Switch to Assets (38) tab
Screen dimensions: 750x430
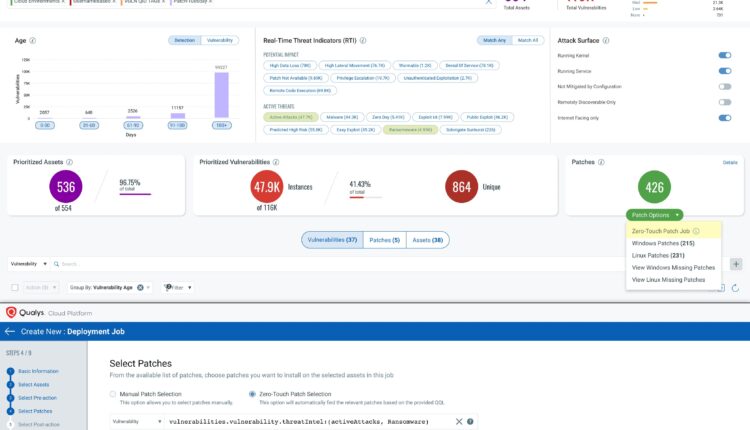tap(428, 240)
